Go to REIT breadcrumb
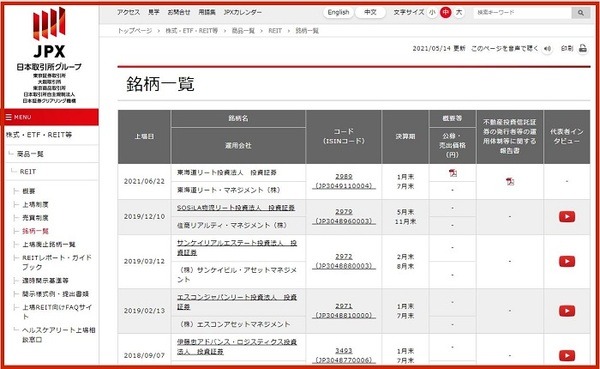 click(x=275, y=31)
